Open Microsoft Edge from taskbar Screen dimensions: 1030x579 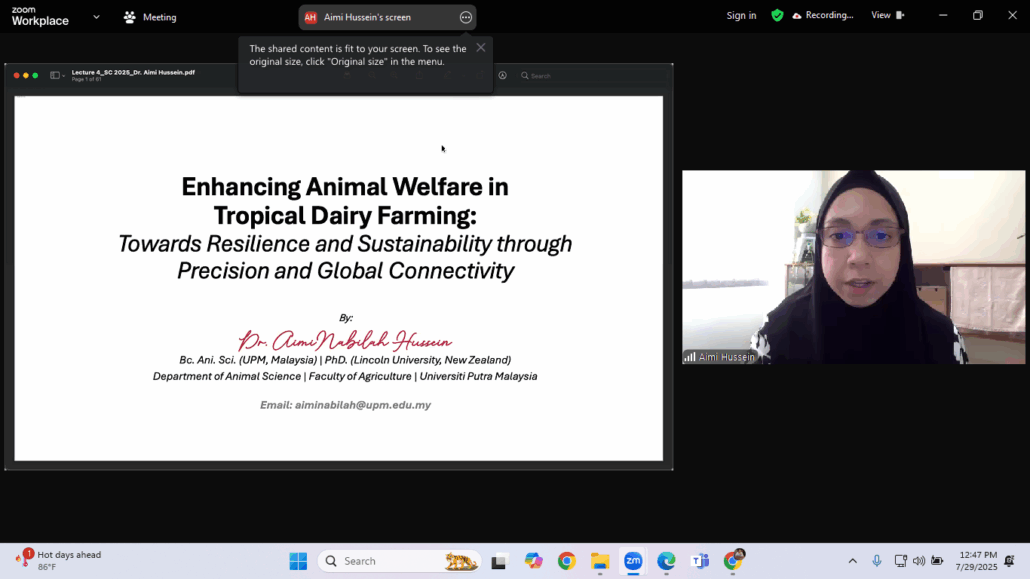pos(666,561)
